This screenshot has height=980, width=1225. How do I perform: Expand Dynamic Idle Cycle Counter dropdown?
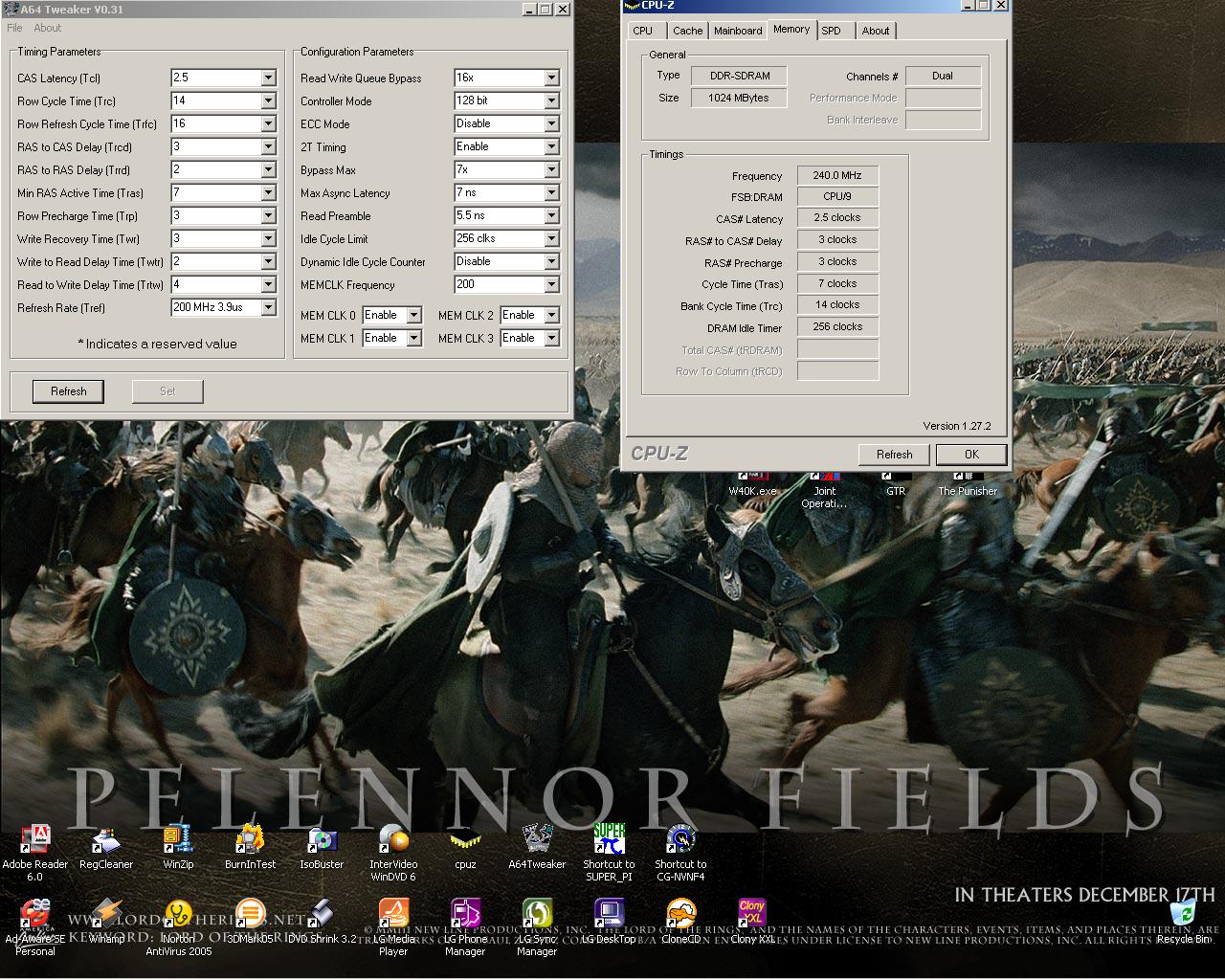coord(551,261)
